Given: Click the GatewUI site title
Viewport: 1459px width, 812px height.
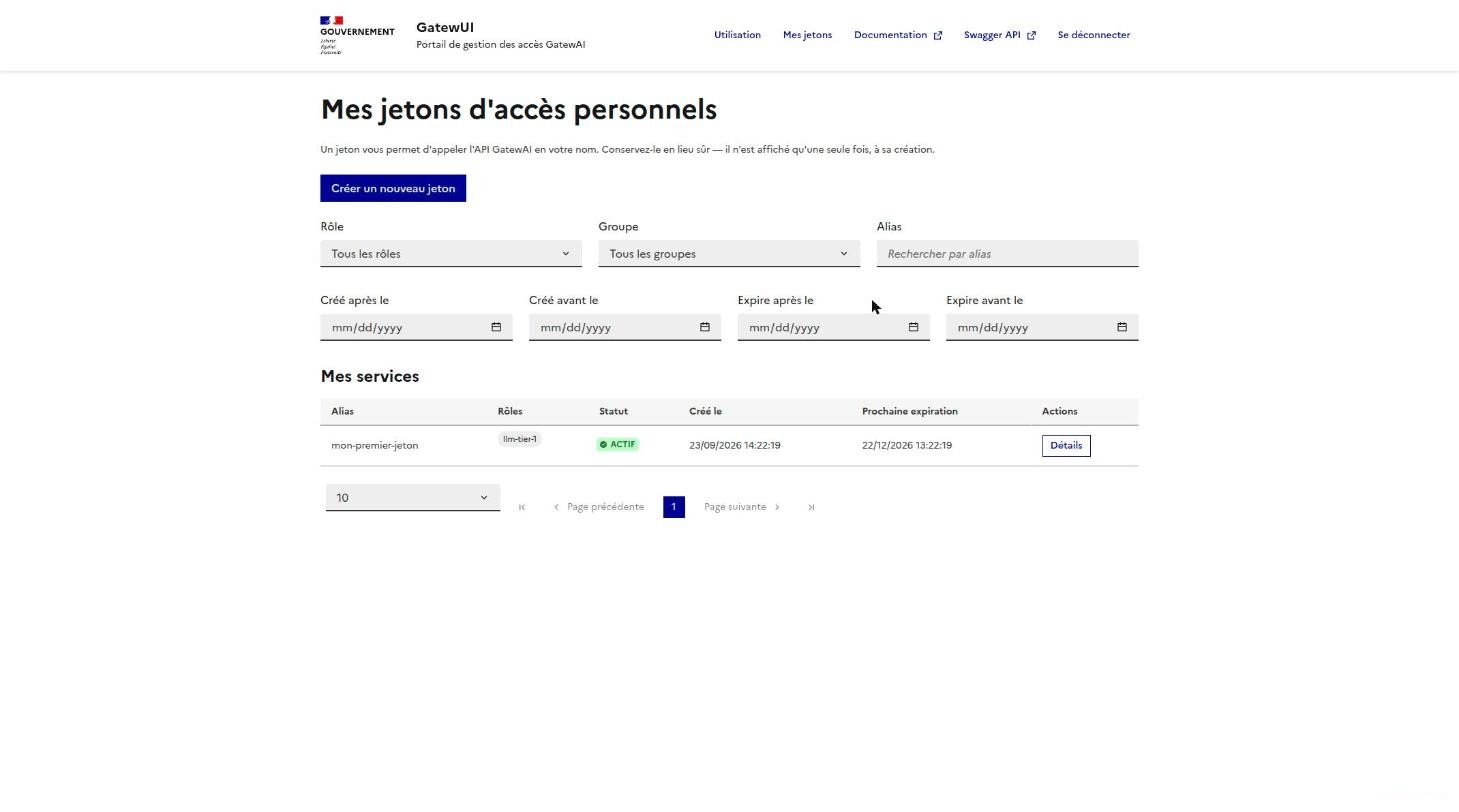Looking at the screenshot, I should tap(445, 27).
